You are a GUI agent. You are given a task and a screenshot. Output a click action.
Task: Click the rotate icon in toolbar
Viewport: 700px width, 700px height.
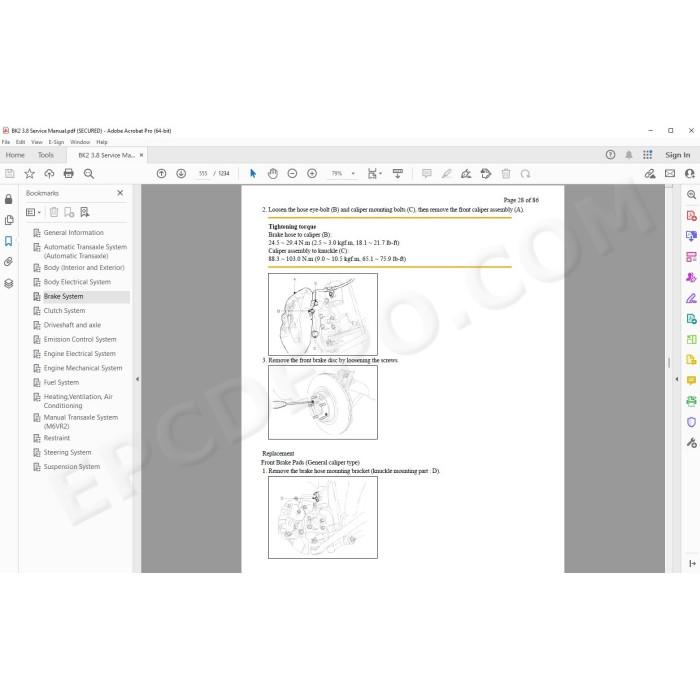pyautogui.click(x=525, y=174)
